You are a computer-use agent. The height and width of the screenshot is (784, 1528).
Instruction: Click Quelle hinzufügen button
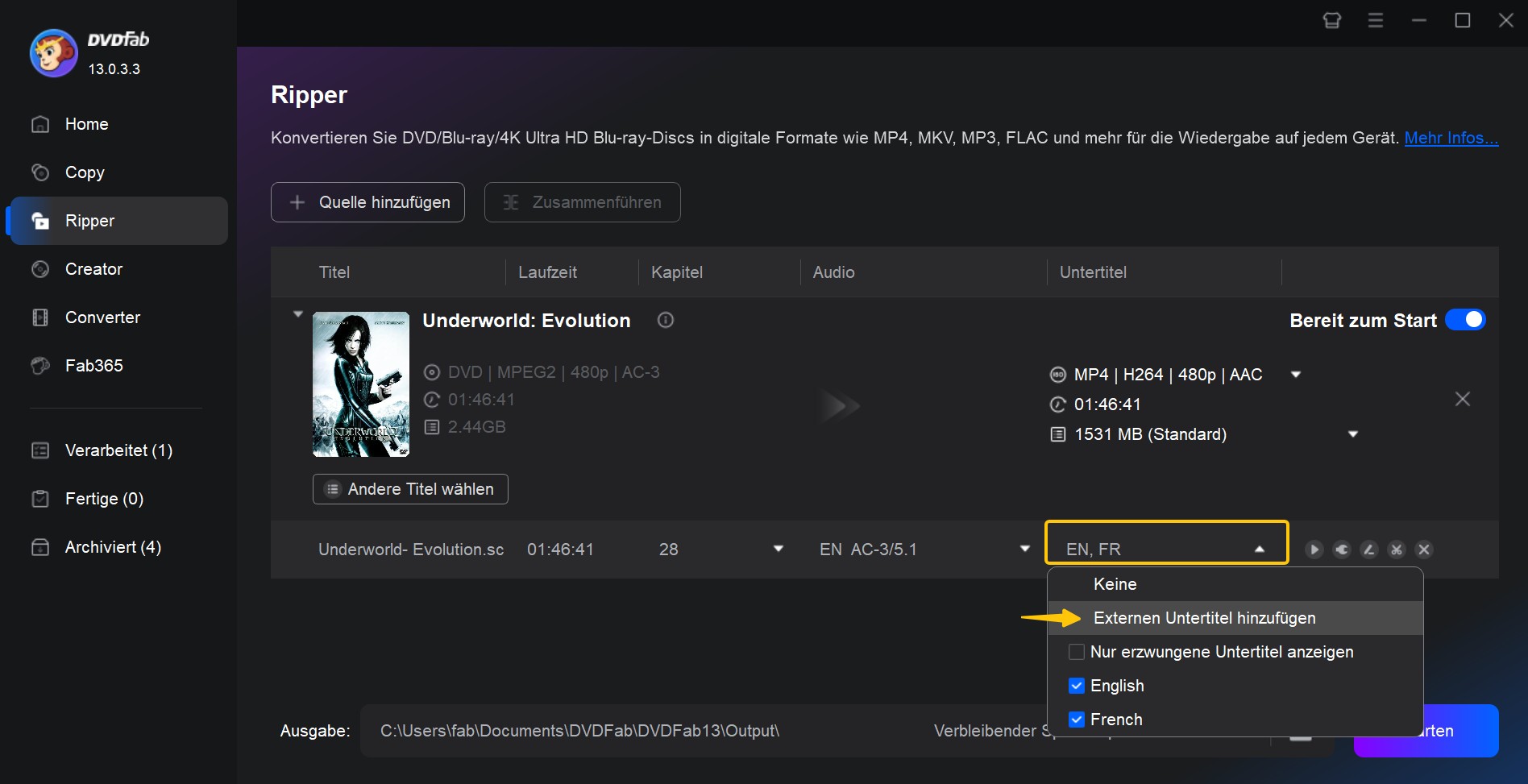[367, 202]
